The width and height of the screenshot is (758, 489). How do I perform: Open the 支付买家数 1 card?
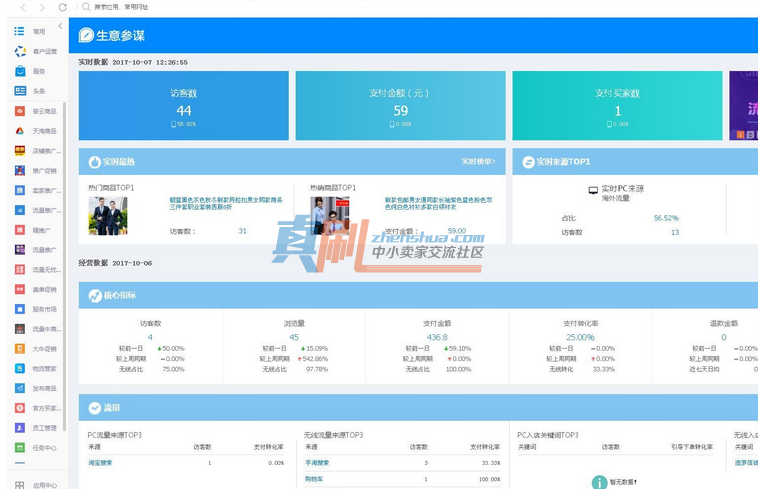tap(617, 106)
